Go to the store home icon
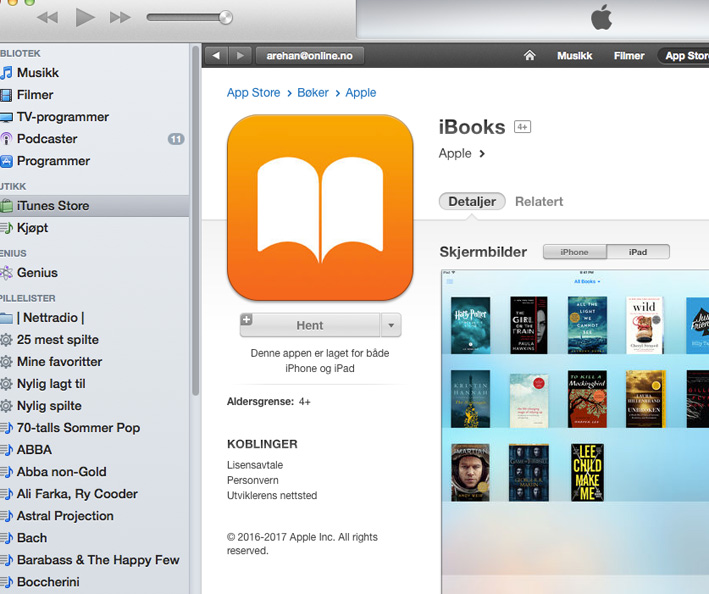Viewport: 709px width, 594px height. click(x=529, y=55)
